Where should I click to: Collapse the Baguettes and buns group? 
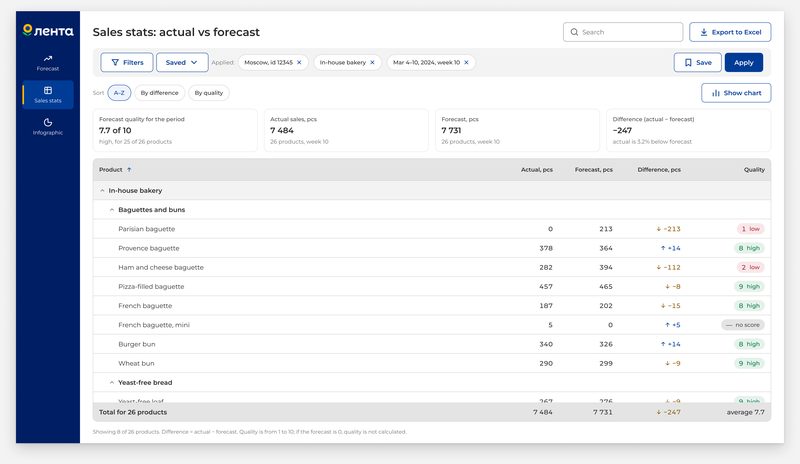tap(112, 210)
